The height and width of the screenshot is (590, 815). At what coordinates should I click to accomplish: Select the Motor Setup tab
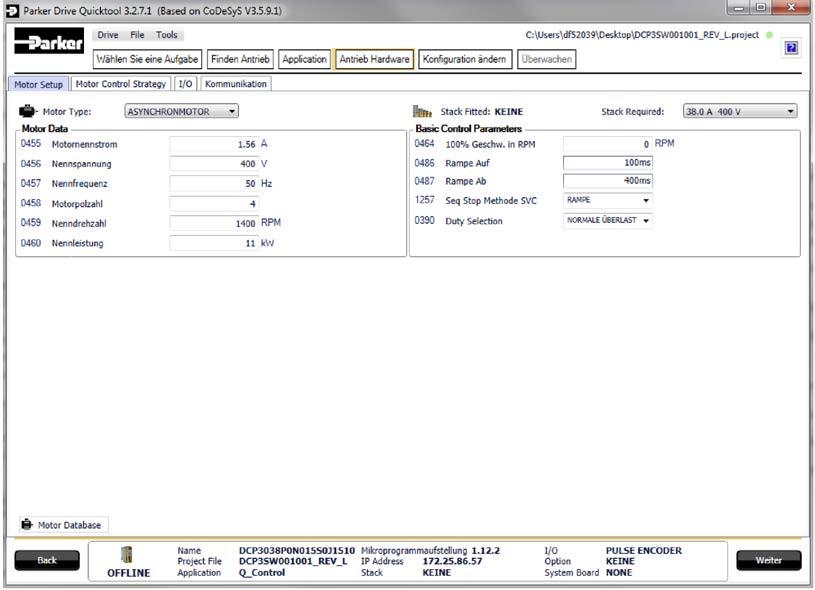click(38, 84)
